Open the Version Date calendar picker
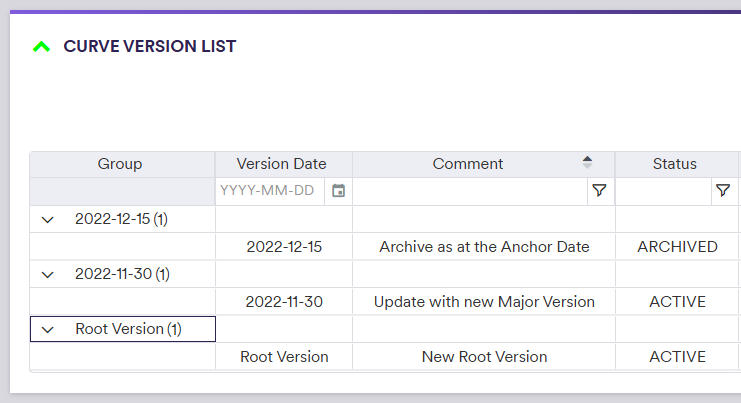 [338, 191]
